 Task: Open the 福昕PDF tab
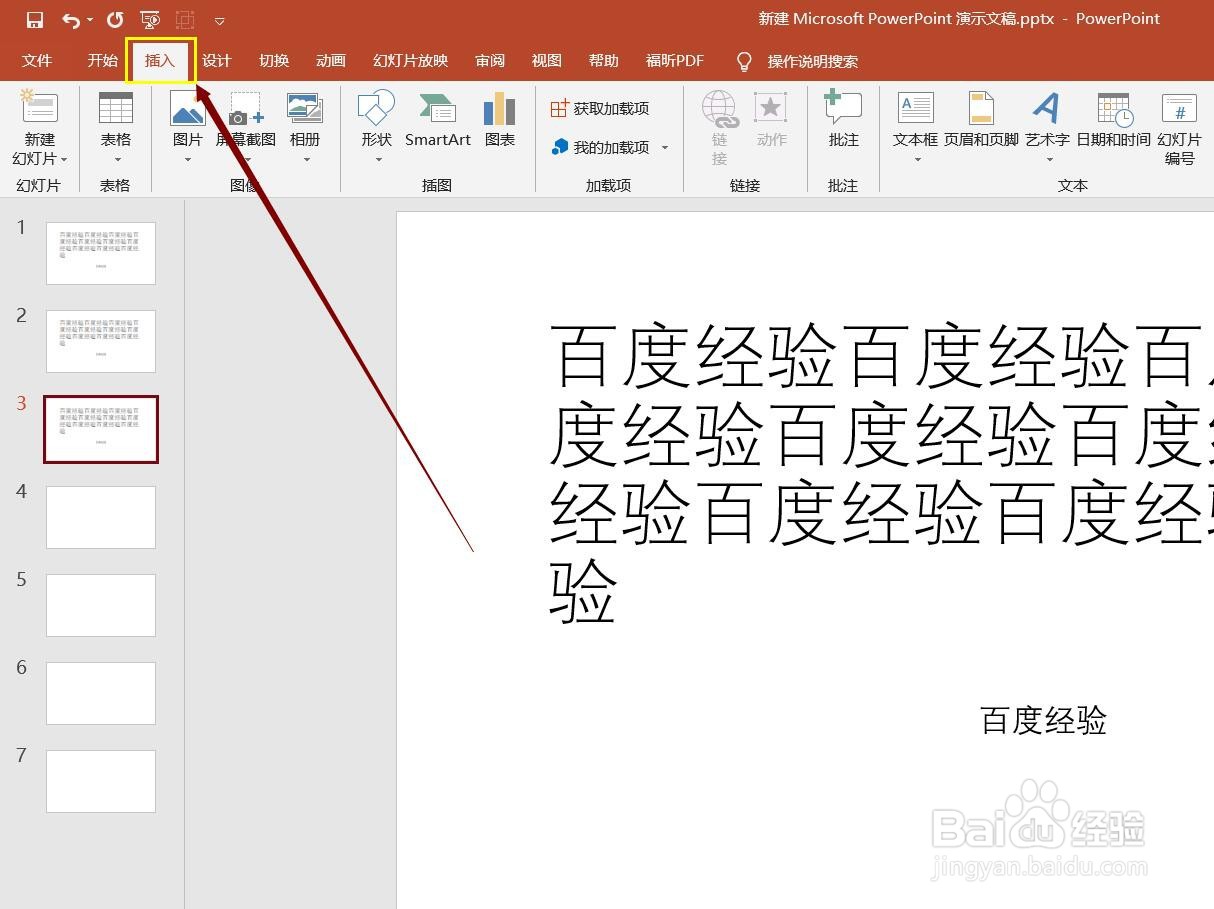coord(675,61)
